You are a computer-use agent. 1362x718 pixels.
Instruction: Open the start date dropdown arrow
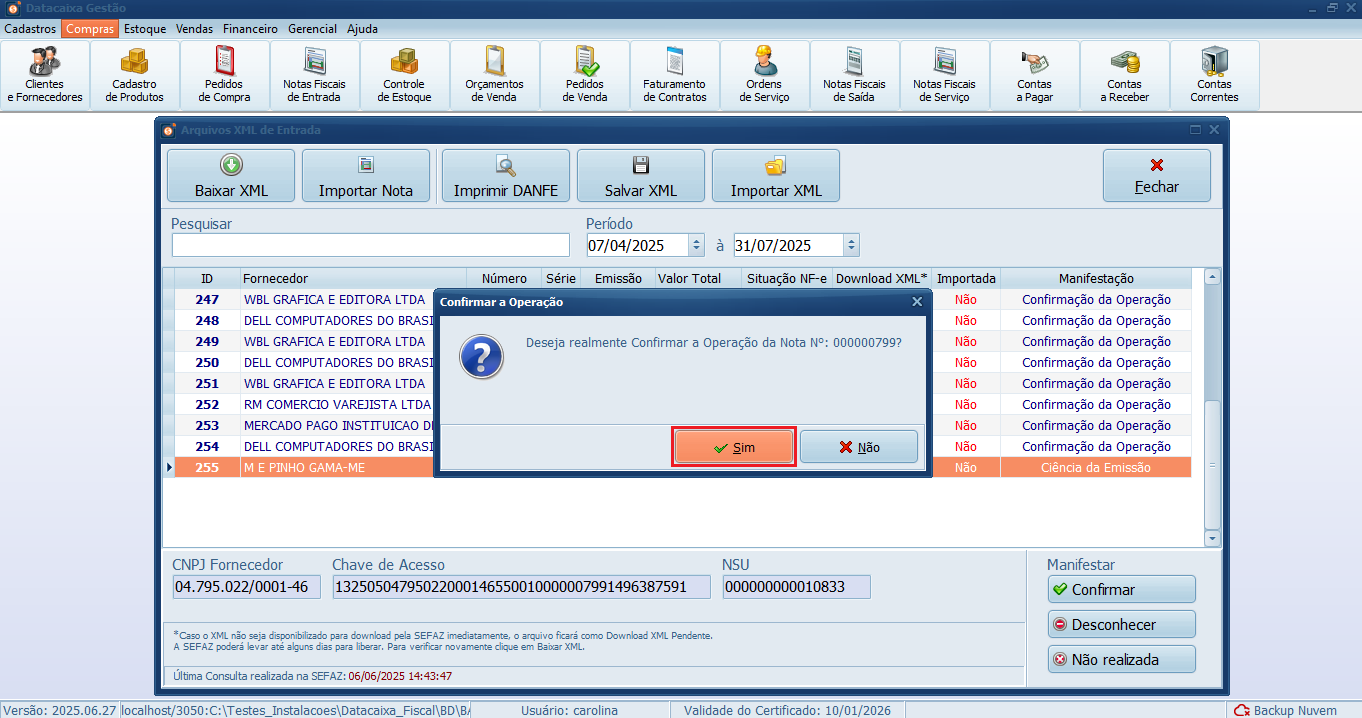697,245
